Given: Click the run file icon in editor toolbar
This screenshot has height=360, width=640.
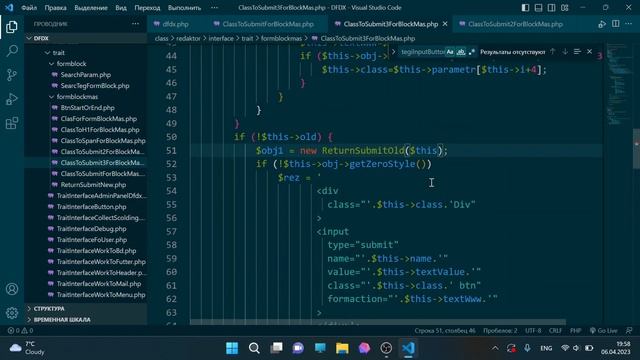Looking at the screenshot, I should [602, 24].
